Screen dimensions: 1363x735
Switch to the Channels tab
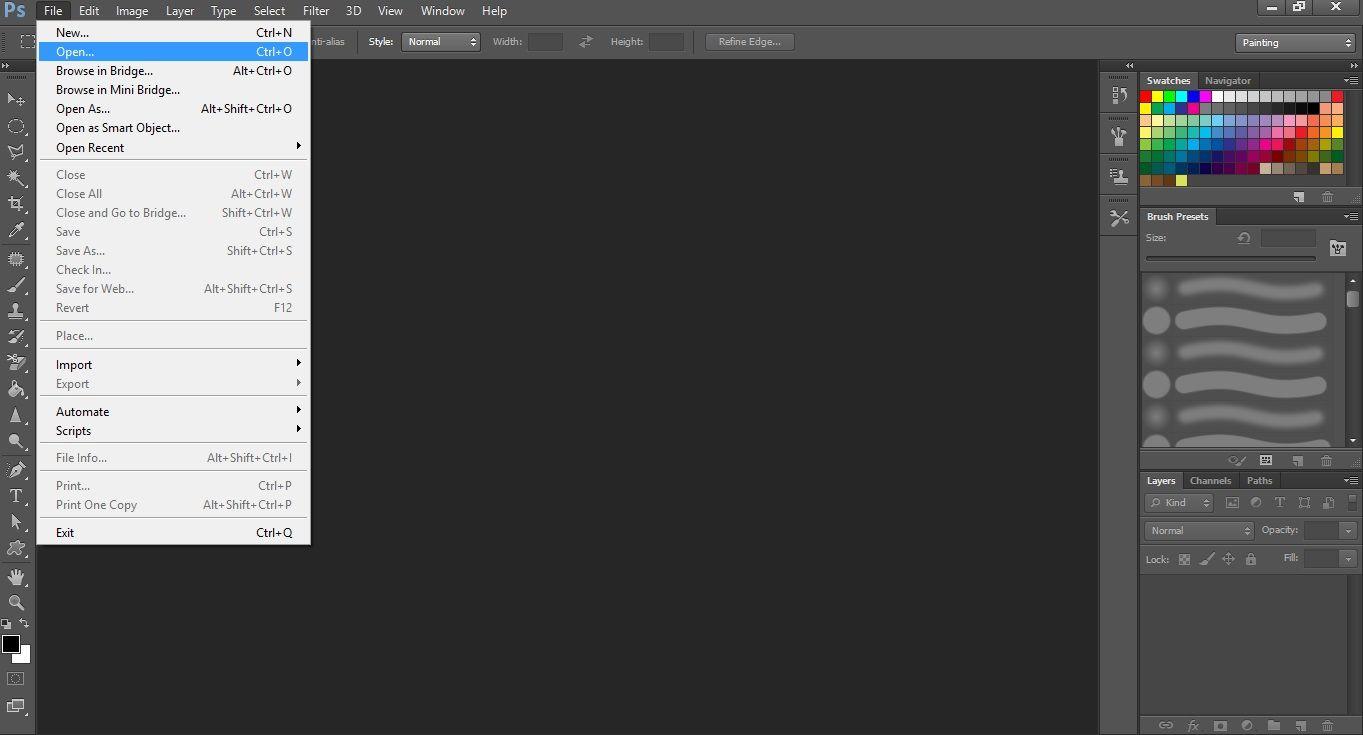pyautogui.click(x=1210, y=481)
